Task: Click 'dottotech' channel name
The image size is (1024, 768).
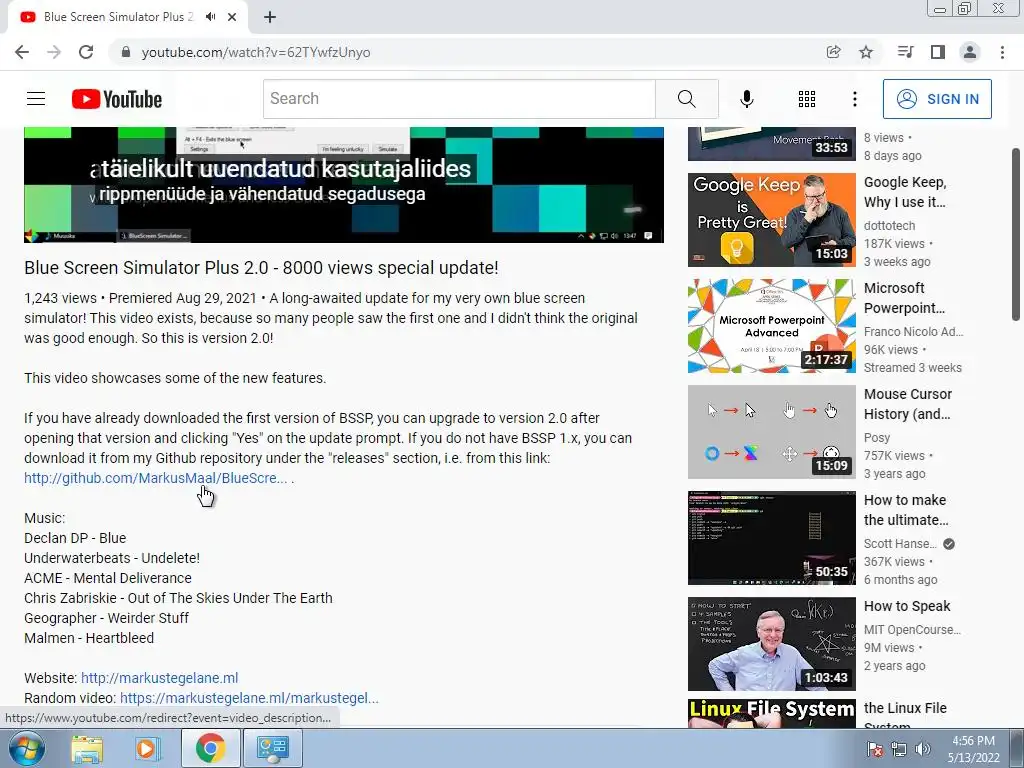Action: pyautogui.click(x=889, y=225)
